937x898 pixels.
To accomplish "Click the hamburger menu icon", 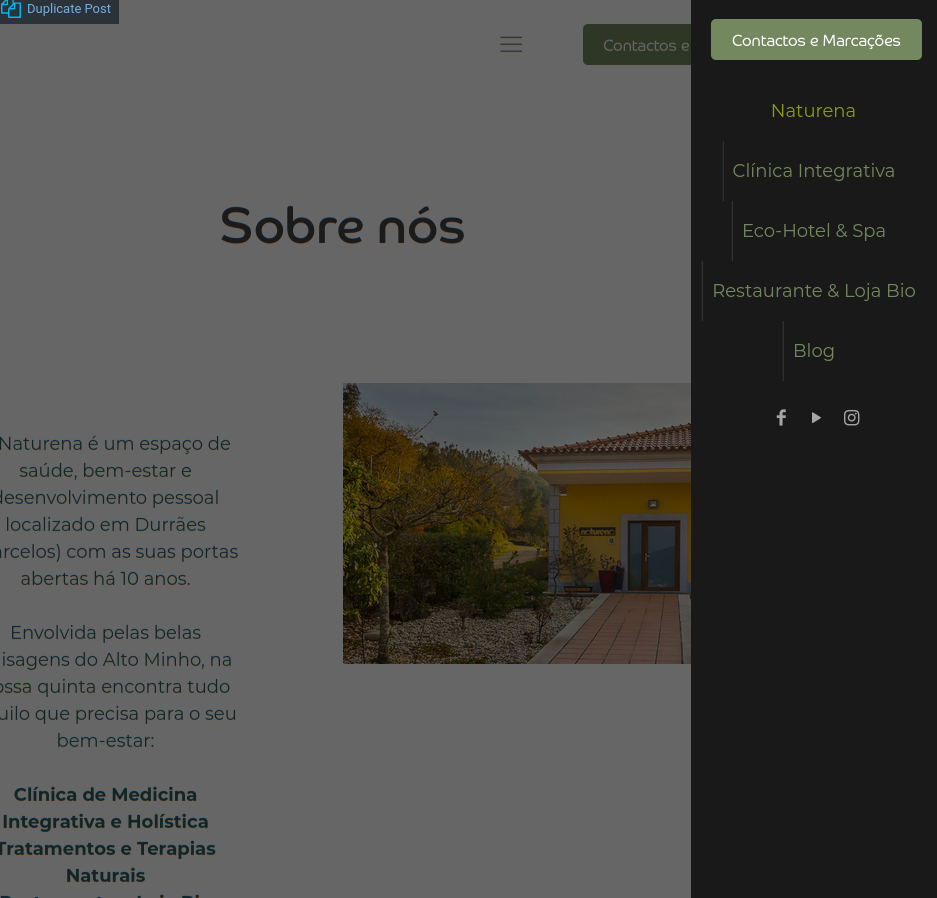I will 511,44.
